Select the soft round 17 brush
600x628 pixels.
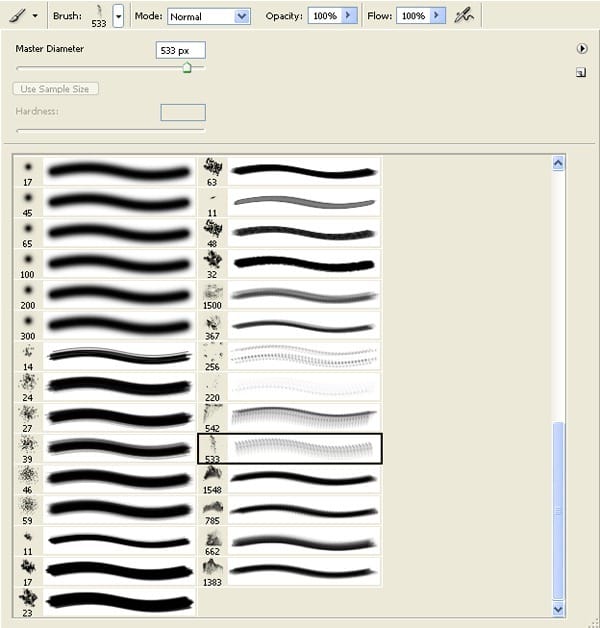click(105, 172)
